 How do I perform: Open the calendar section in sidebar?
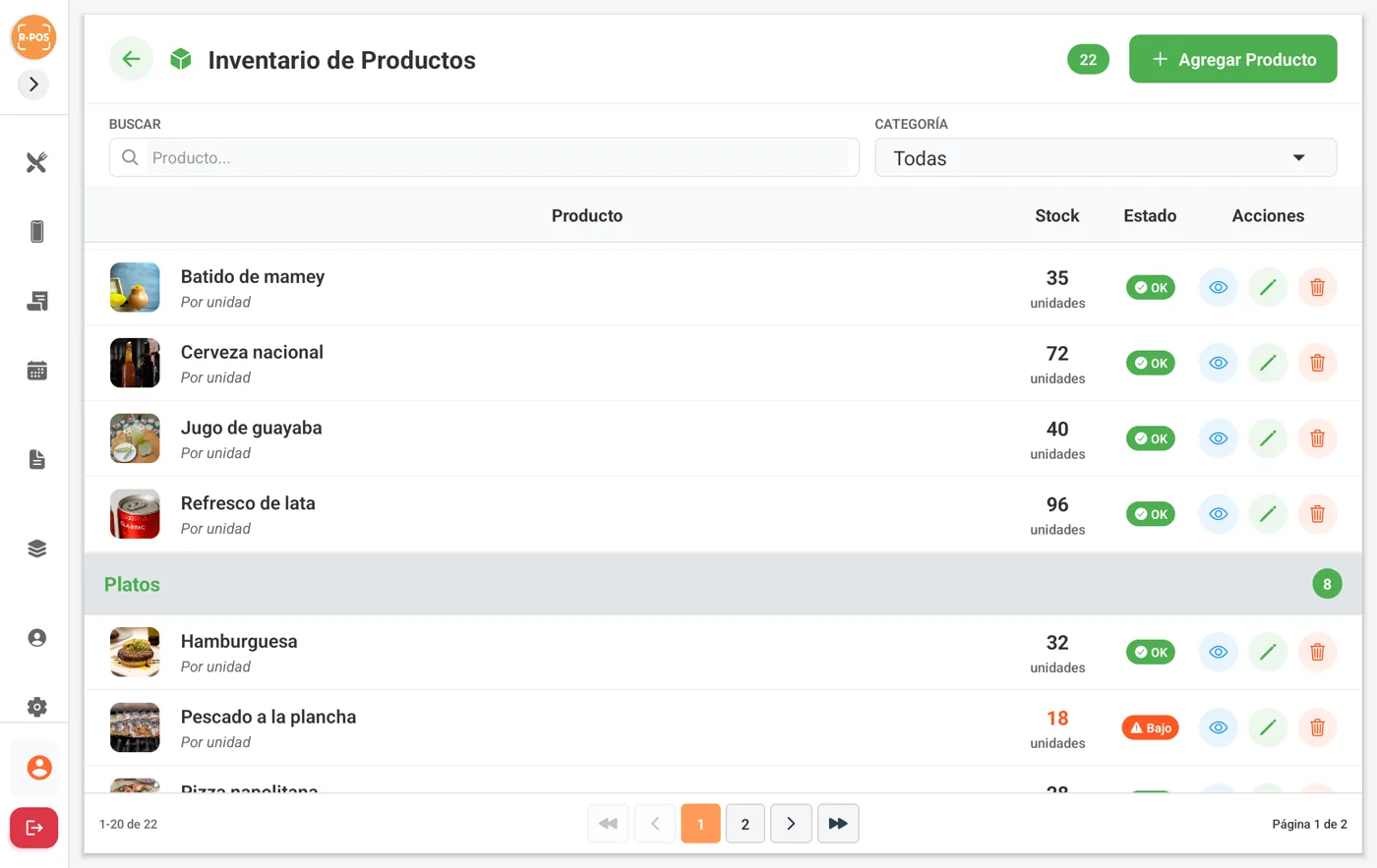pos(36,371)
